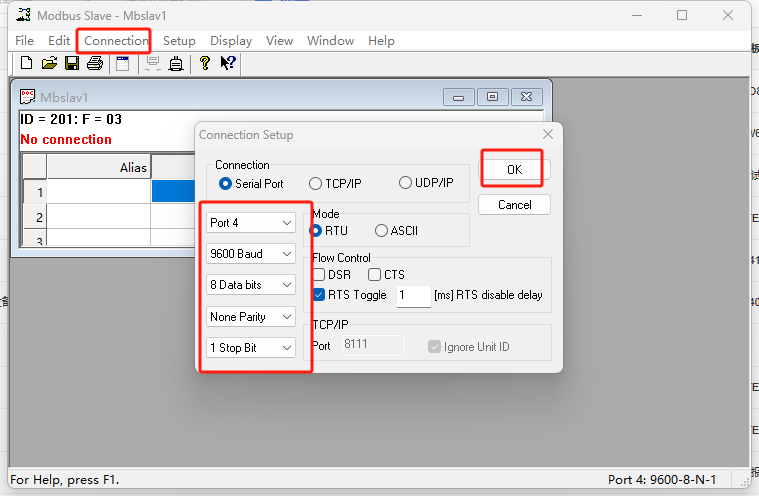Minimize the Mbslav1 child window

[458, 97]
